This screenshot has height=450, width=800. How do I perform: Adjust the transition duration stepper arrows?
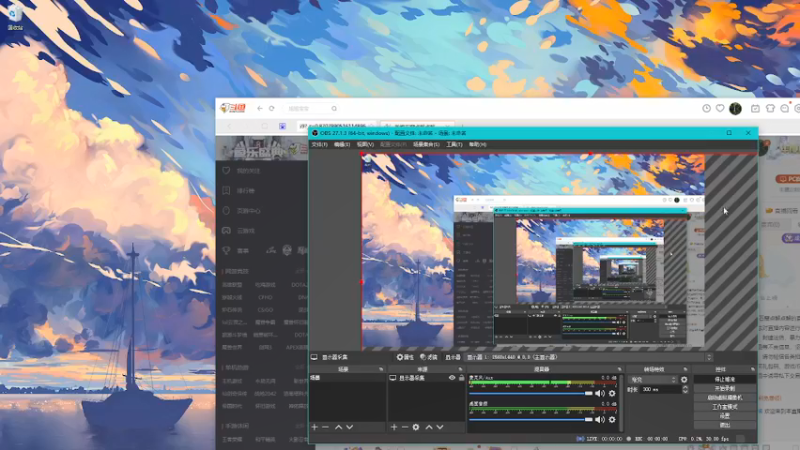[685, 389]
